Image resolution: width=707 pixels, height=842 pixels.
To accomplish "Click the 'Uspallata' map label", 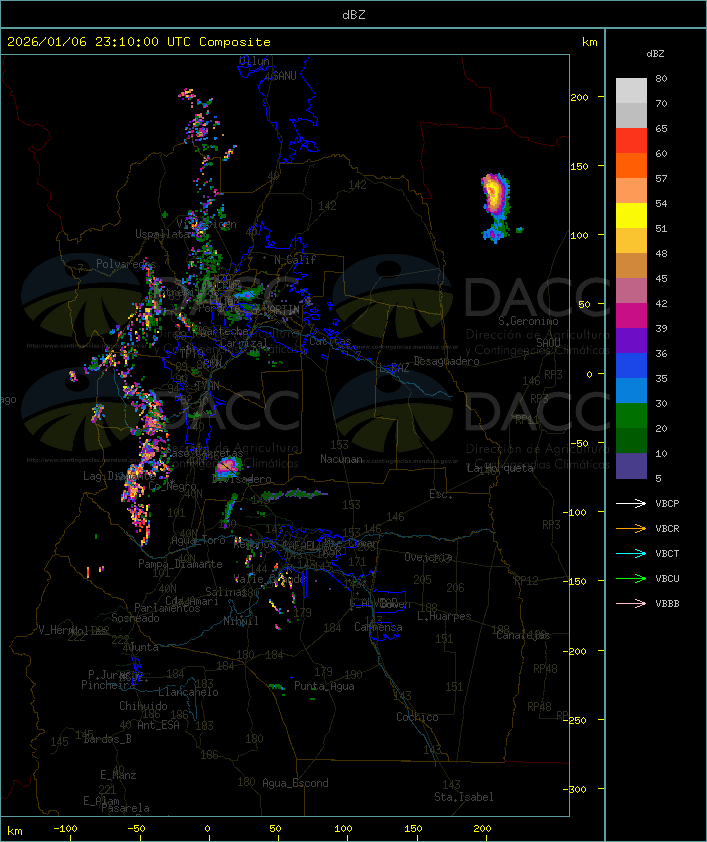I will click(163, 234).
